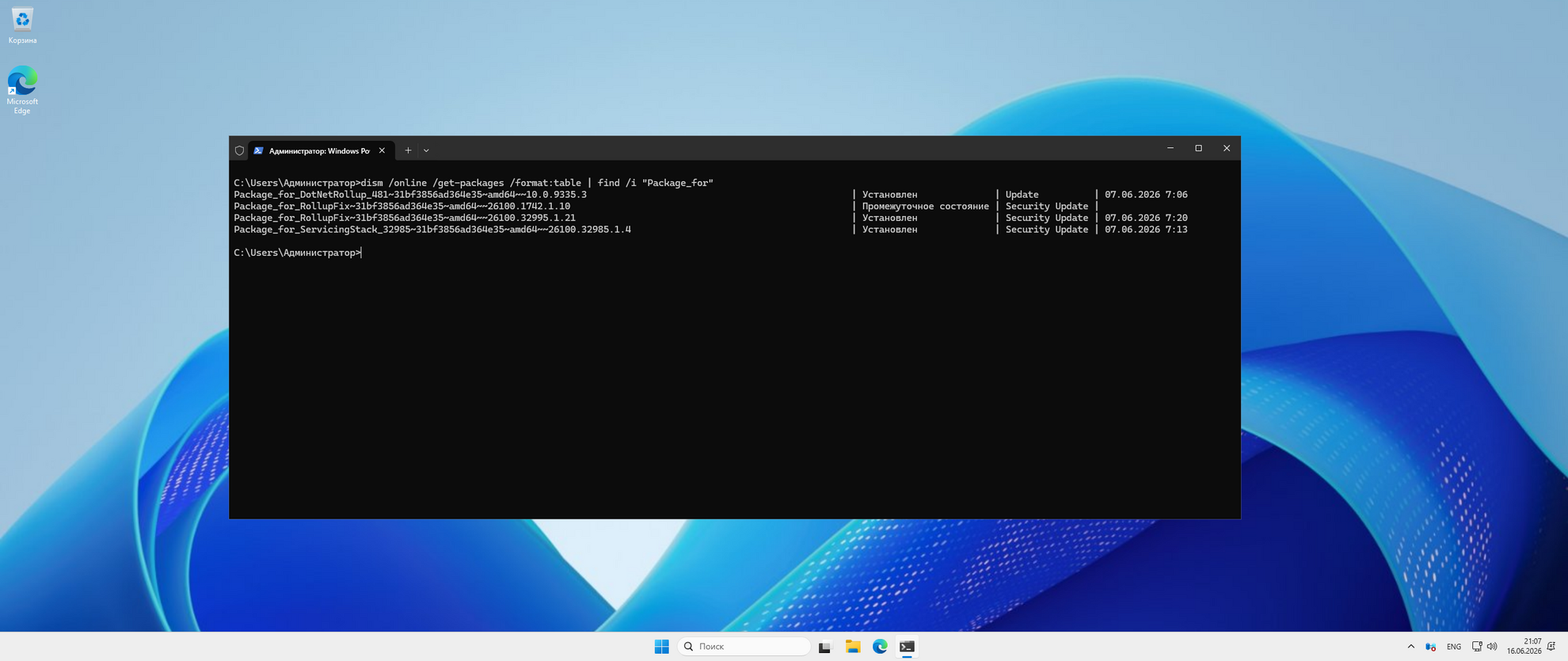Switch the ENG input language indicator
Screen dimensions: 1568x661
[1454, 647]
